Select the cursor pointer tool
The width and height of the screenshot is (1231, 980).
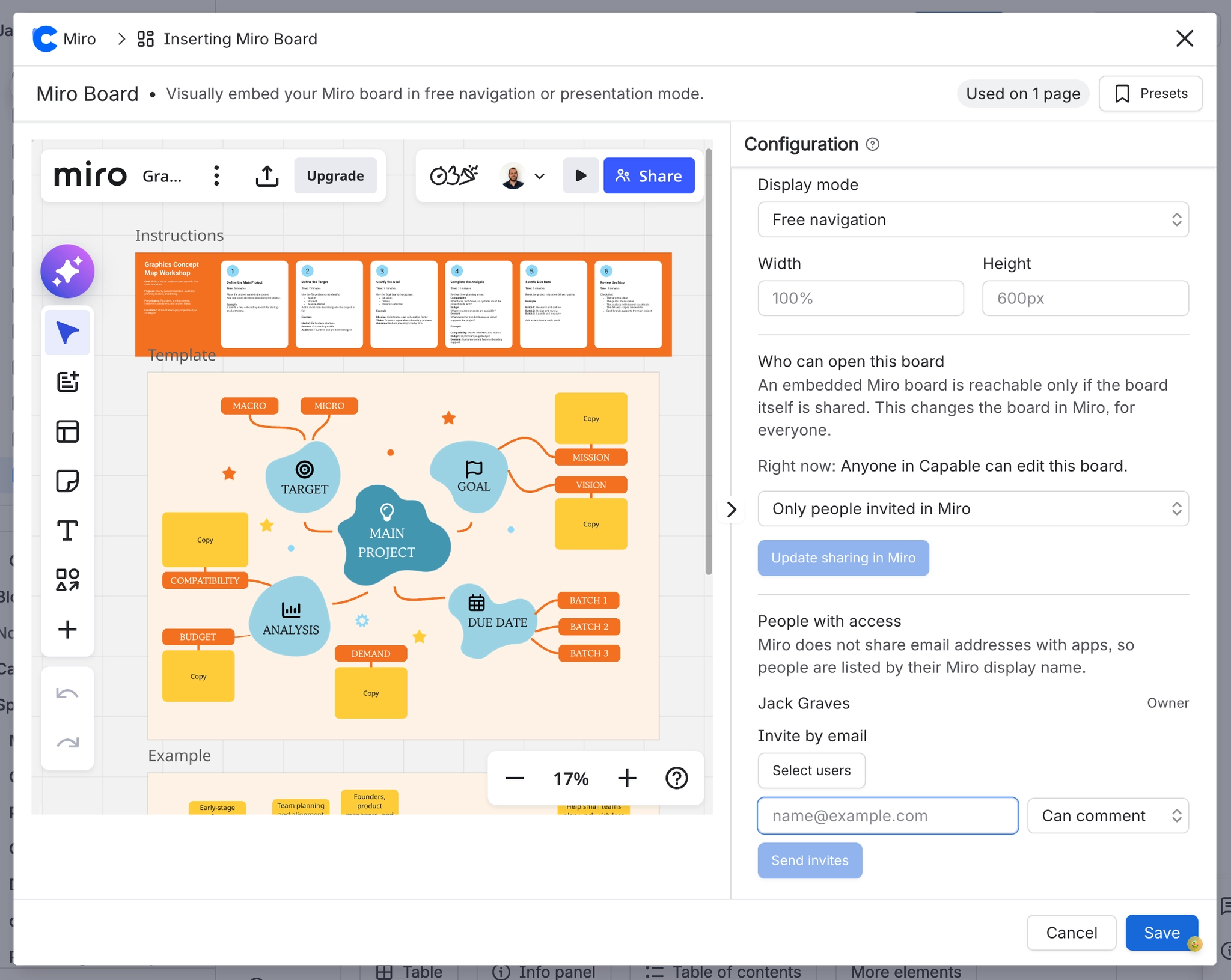pos(67,332)
